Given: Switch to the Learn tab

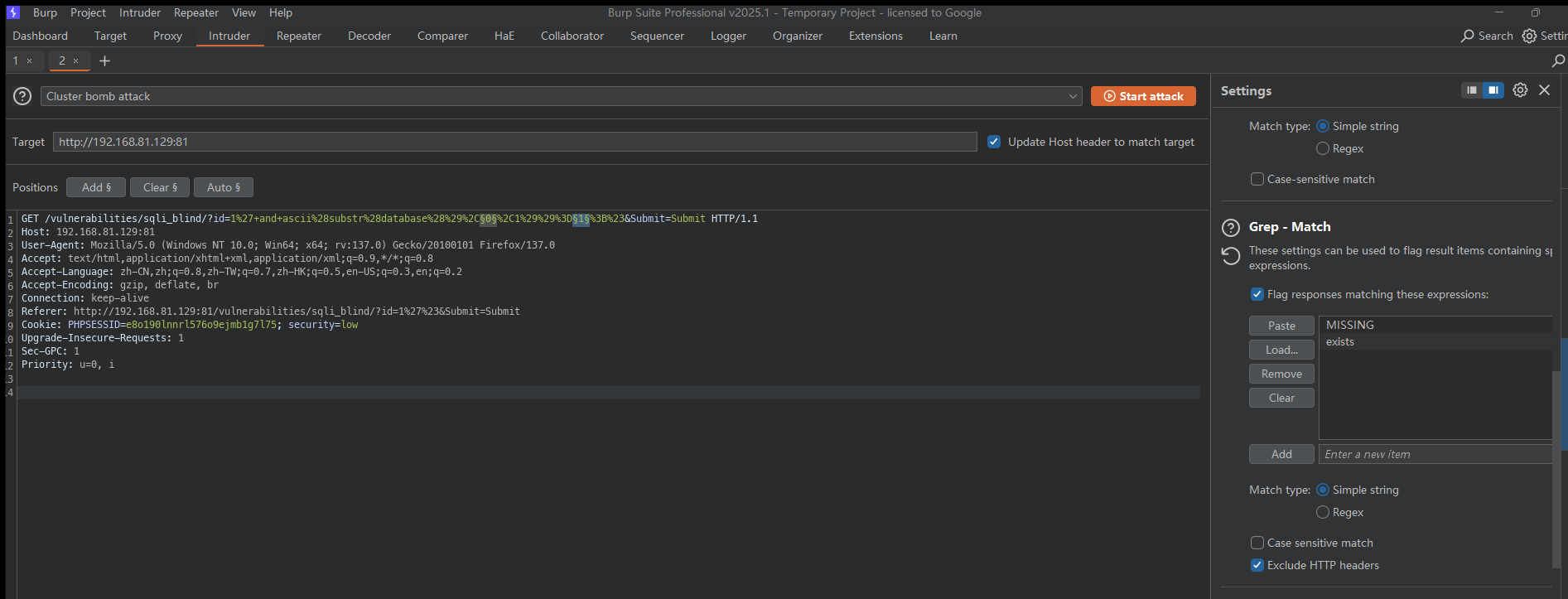Looking at the screenshot, I should (943, 36).
